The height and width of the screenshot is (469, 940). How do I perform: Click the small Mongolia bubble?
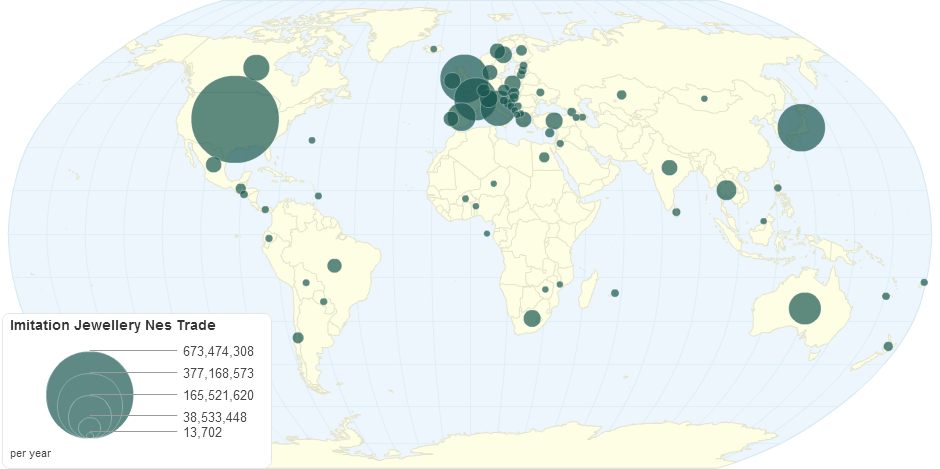(x=704, y=98)
